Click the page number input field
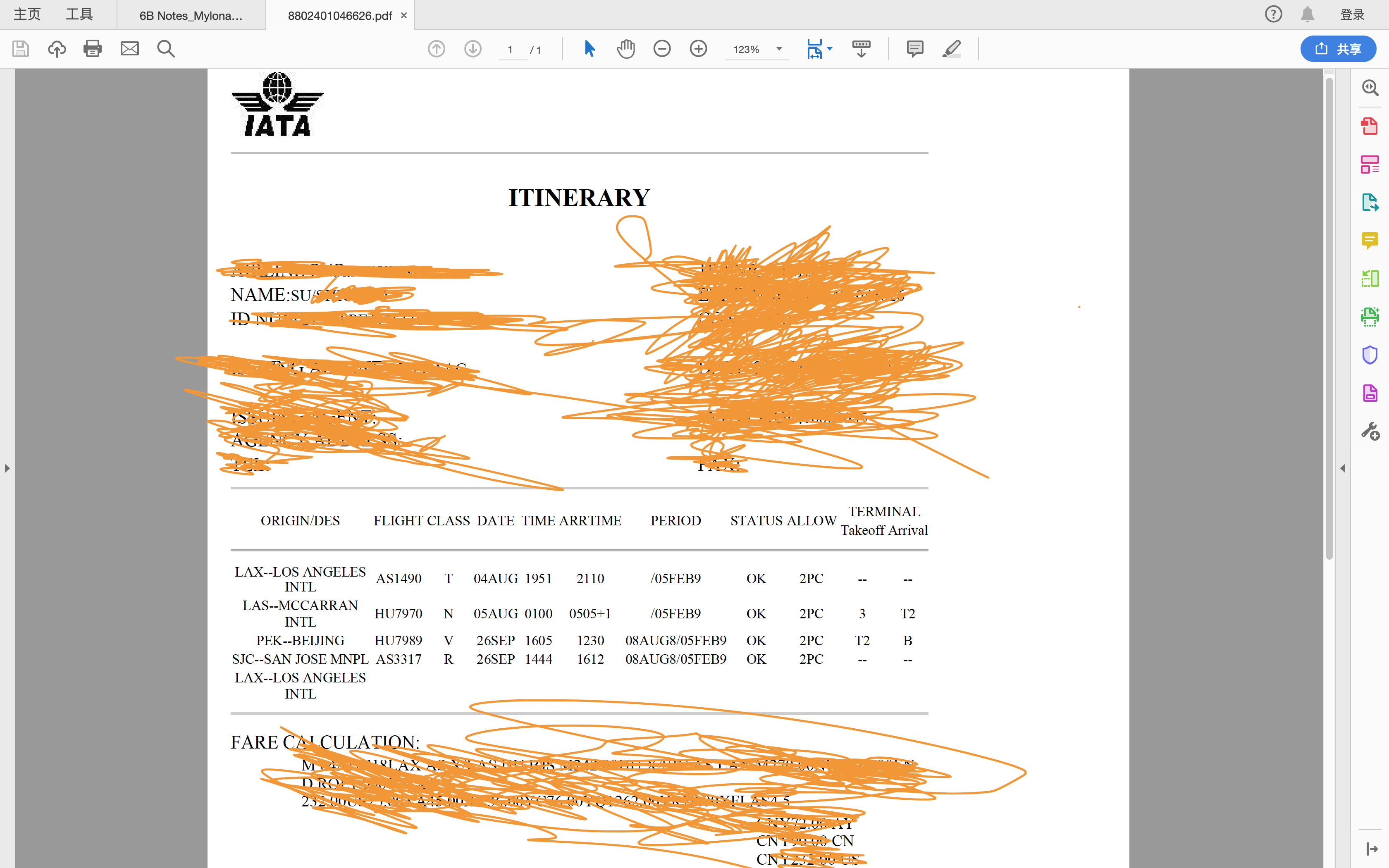 [x=510, y=50]
